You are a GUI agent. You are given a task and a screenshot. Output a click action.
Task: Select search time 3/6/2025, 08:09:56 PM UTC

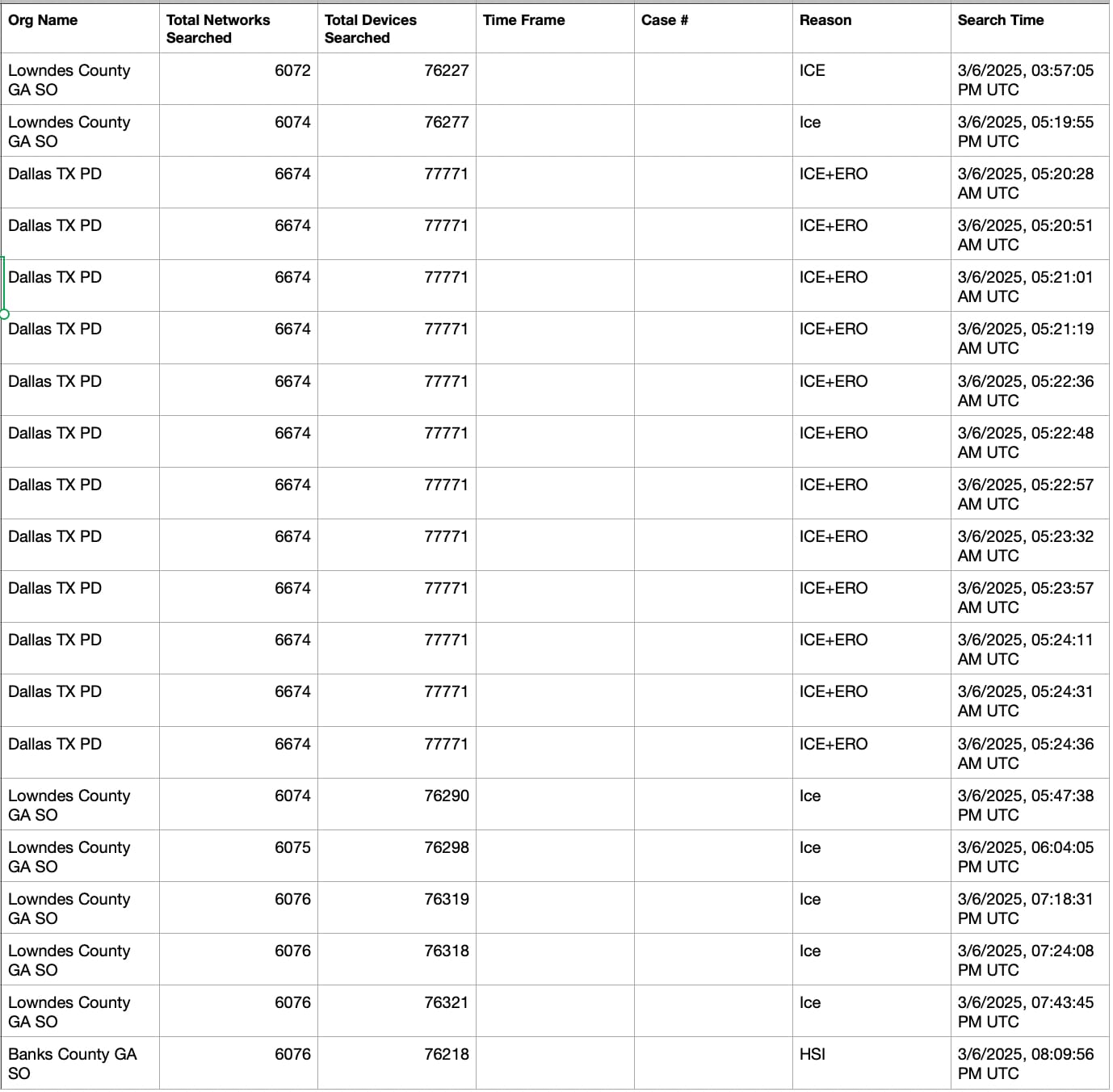pyautogui.click(x=1030, y=1063)
